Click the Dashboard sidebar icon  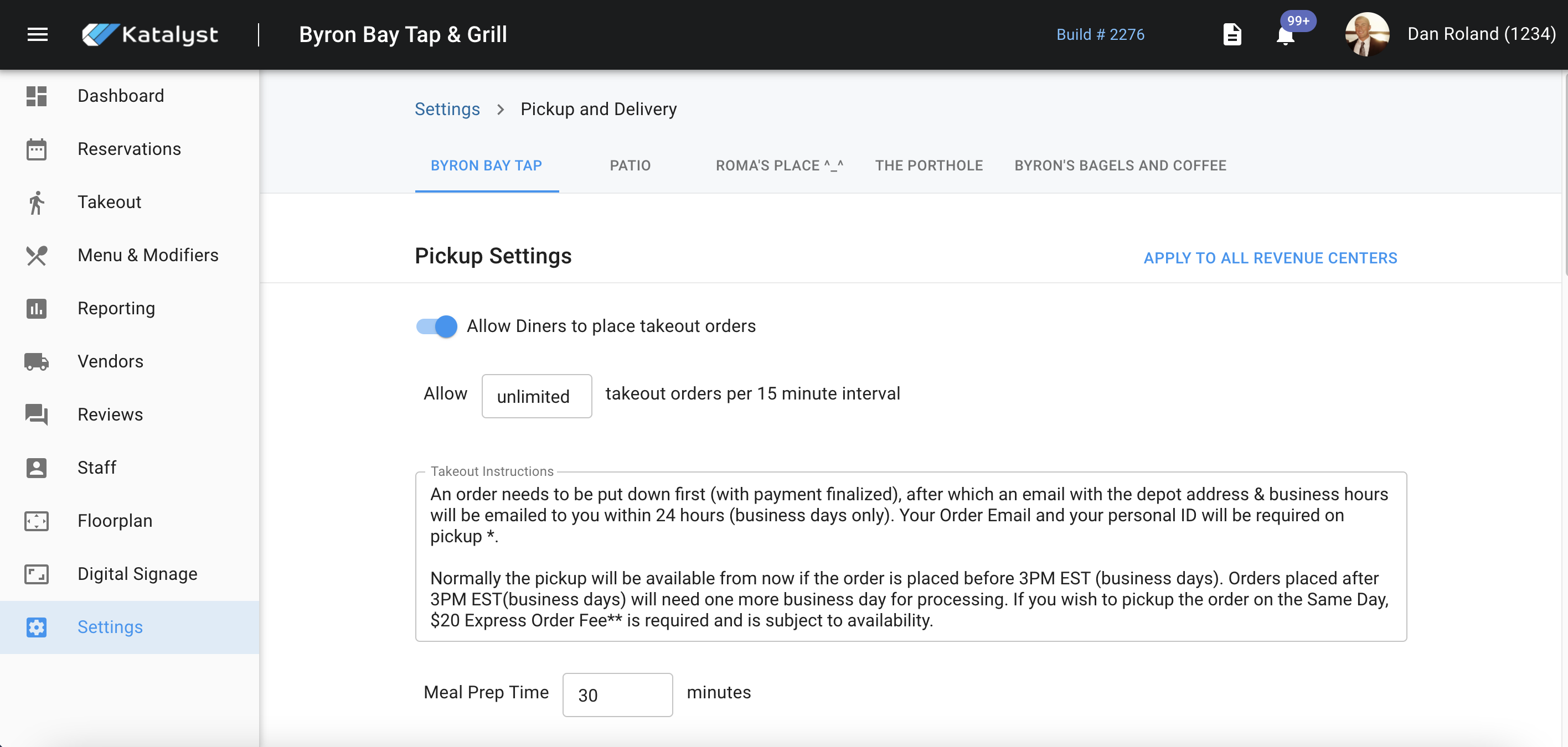[x=37, y=96]
